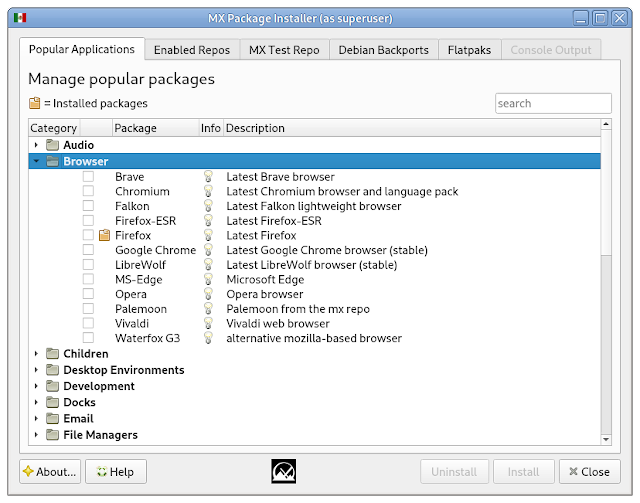Click the Development folder icon
The width and height of the screenshot is (640, 503).
pos(52,386)
